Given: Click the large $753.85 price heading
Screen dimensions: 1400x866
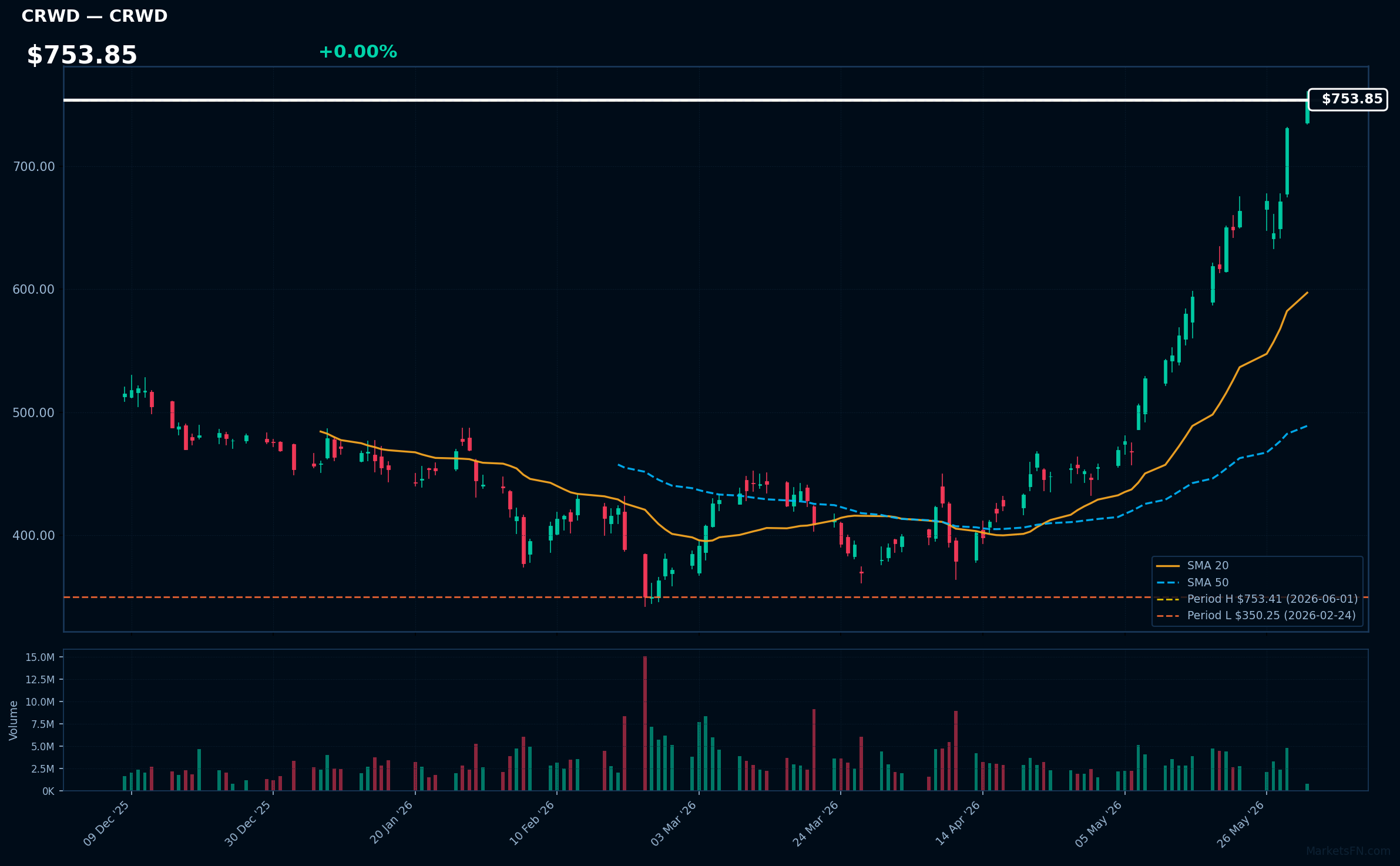Looking at the screenshot, I should 82,55.
